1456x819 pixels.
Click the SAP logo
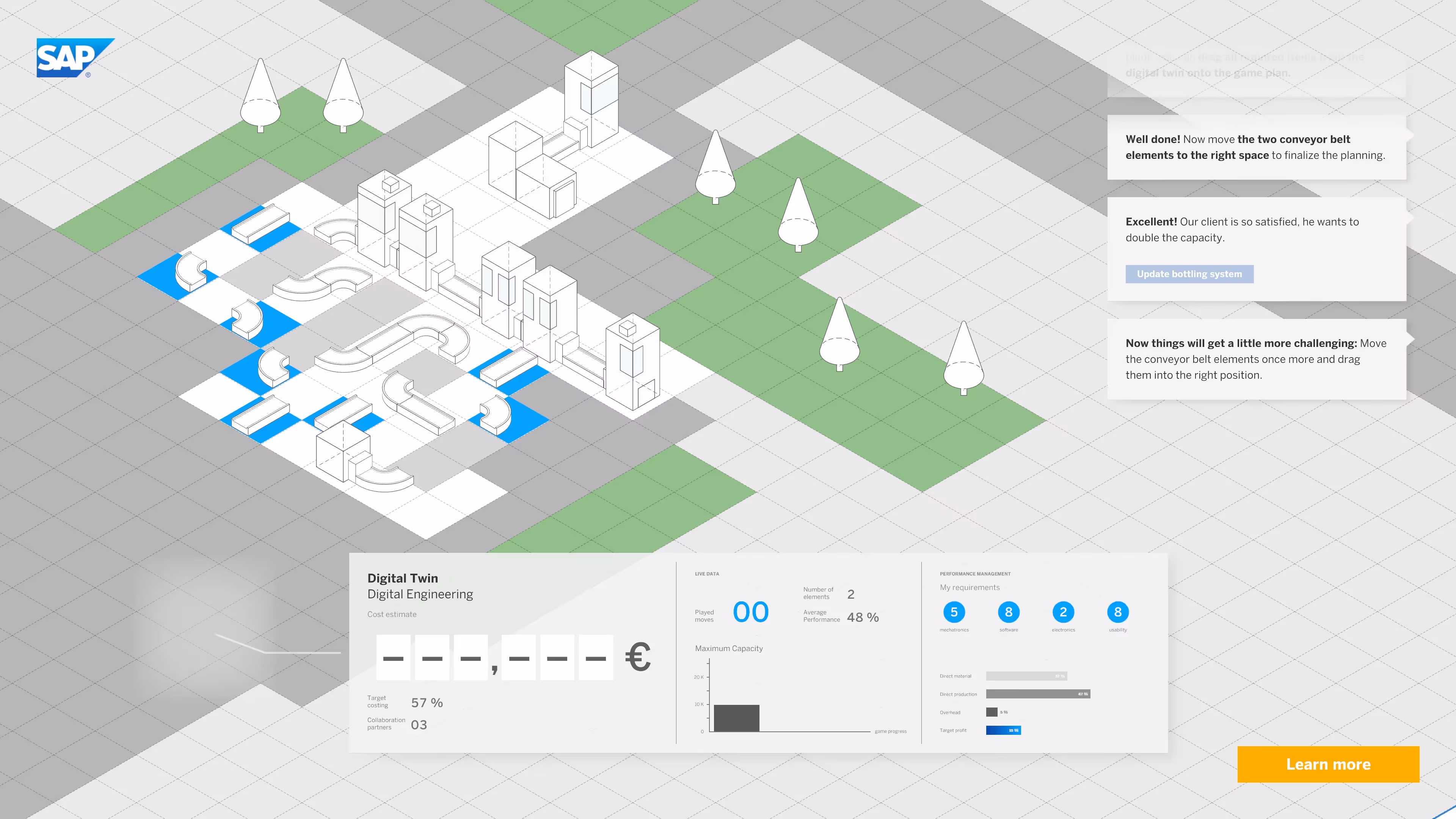click(72, 58)
